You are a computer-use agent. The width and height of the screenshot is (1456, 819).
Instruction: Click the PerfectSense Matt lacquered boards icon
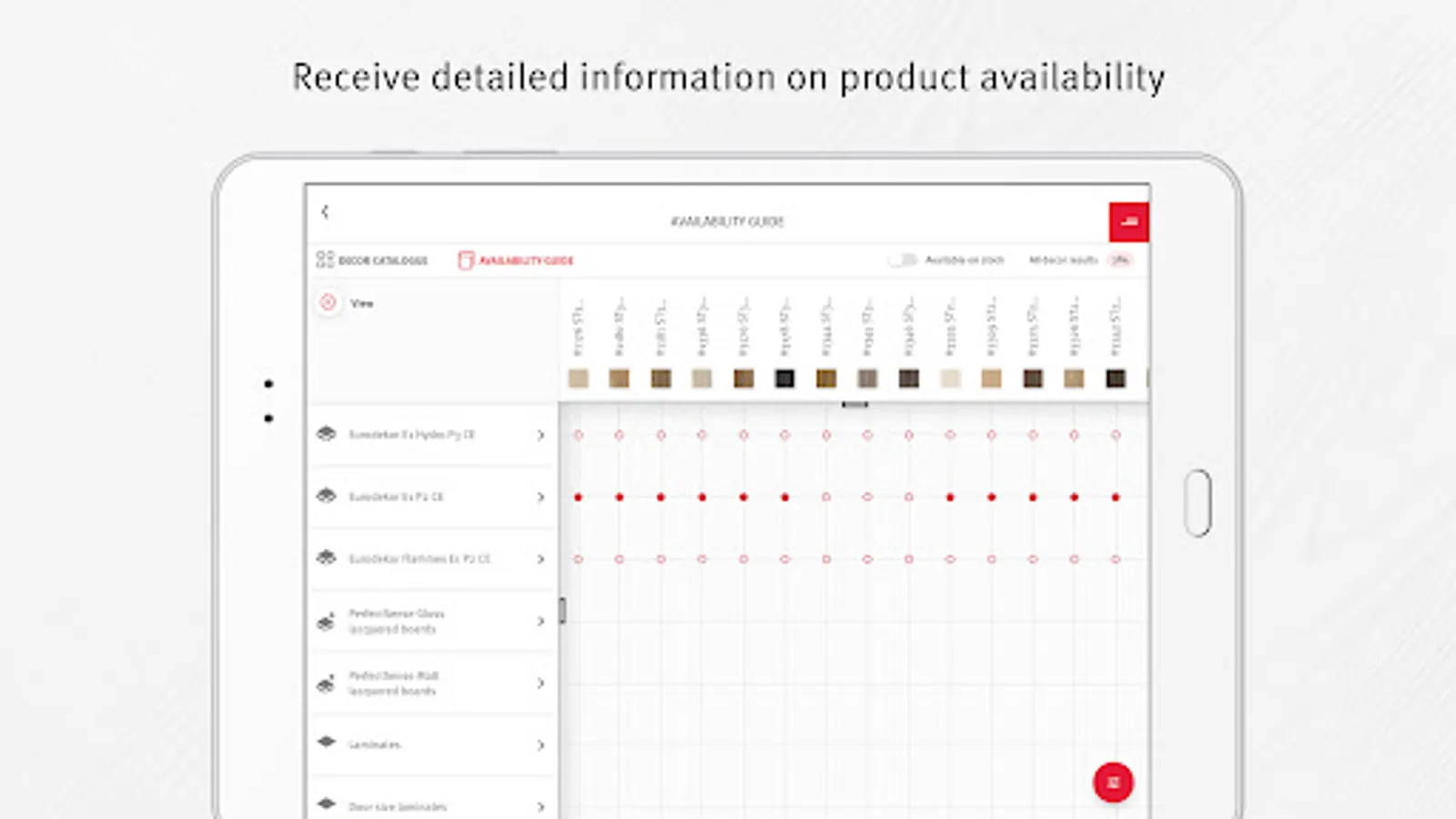[x=326, y=683]
